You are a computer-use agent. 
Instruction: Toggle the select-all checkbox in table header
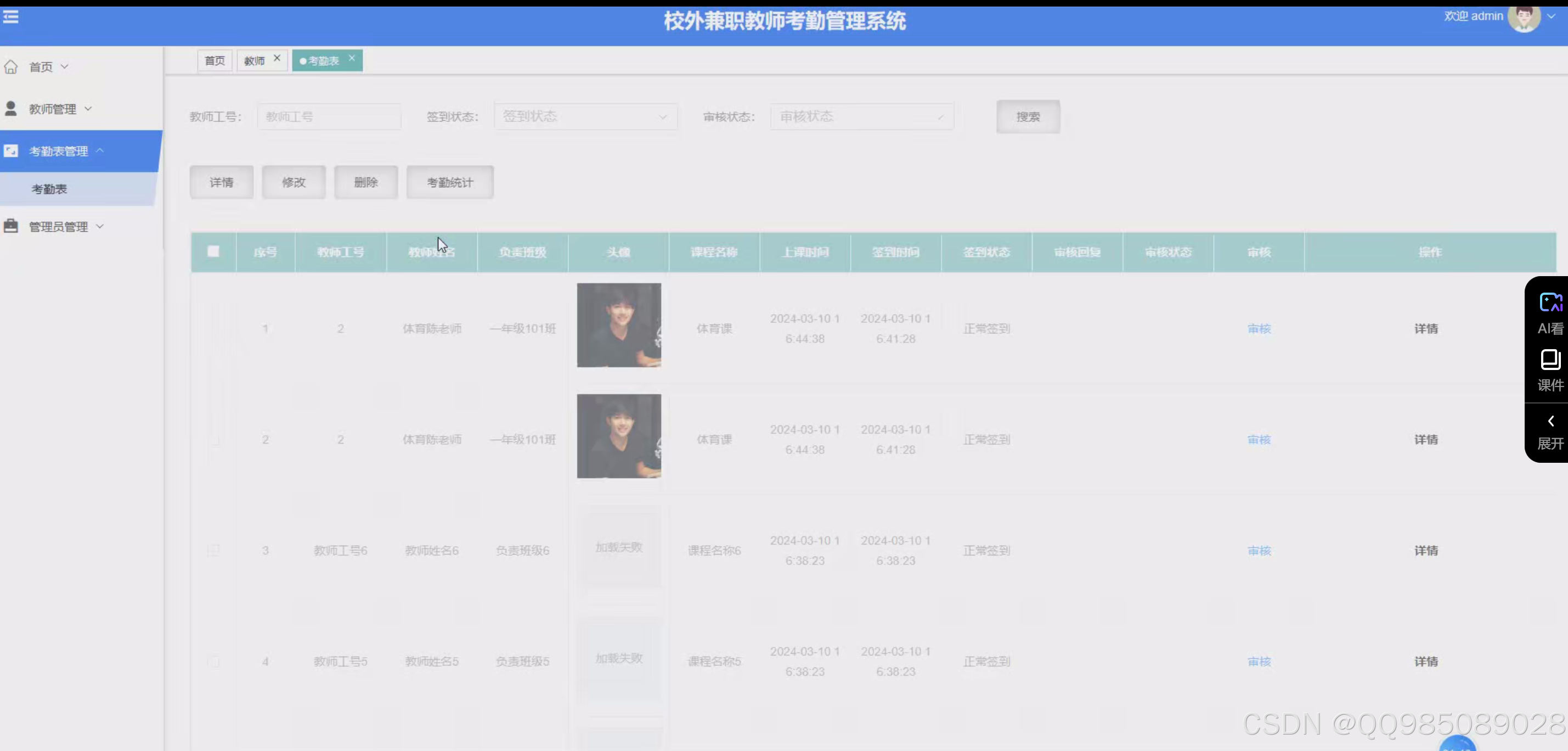coord(213,251)
